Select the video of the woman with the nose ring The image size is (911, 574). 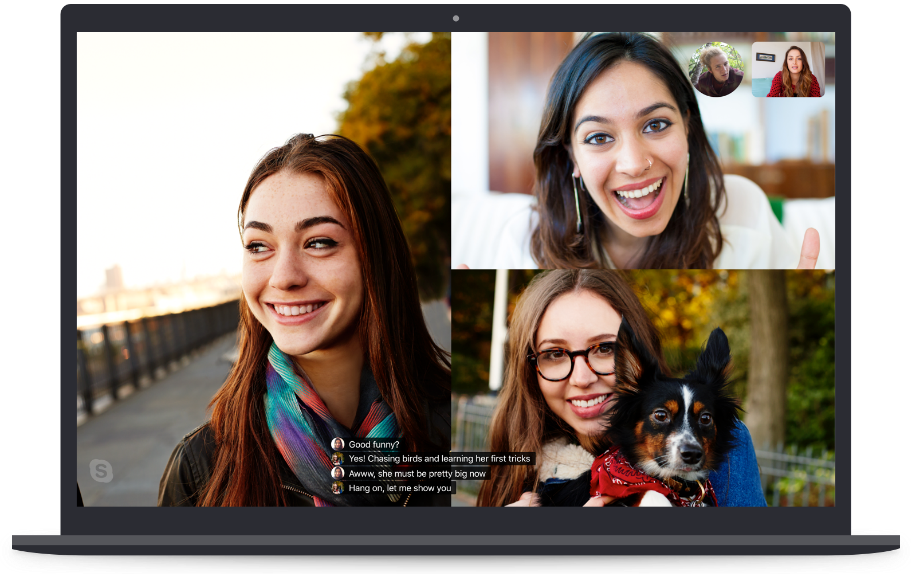pos(643,150)
